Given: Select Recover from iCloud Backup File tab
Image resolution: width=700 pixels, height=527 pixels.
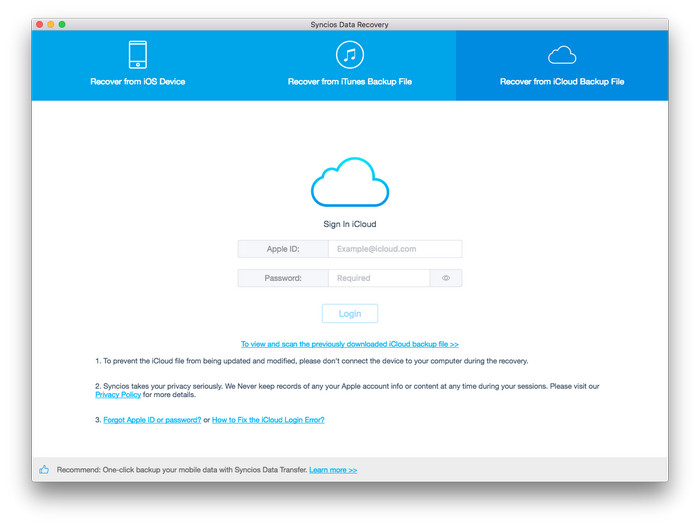Looking at the screenshot, I should pyautogui.click(x=562, y=65).
